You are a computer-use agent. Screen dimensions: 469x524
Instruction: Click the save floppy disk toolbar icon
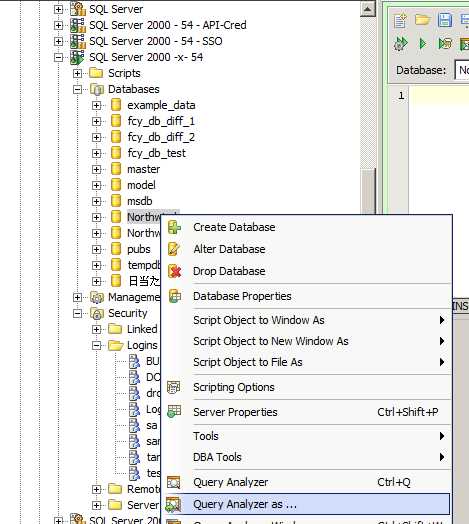(445, 20)
